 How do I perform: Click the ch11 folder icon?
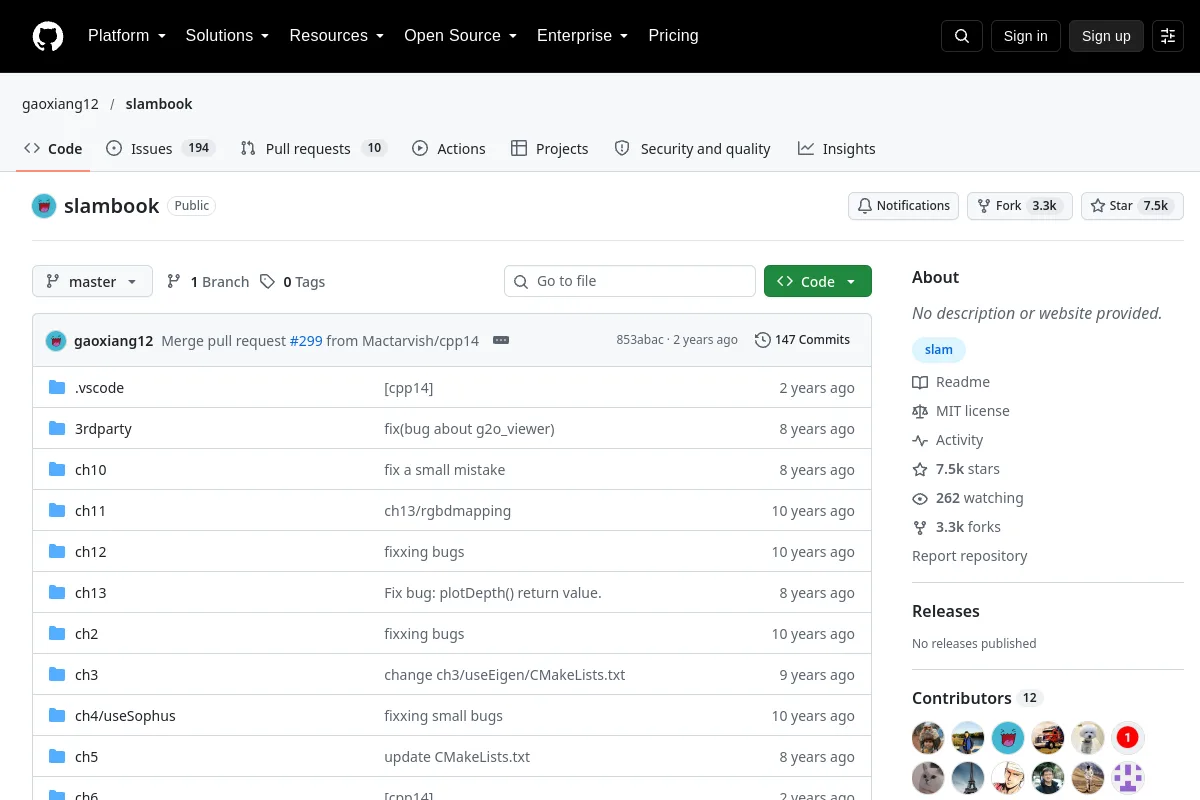[57, 511]
